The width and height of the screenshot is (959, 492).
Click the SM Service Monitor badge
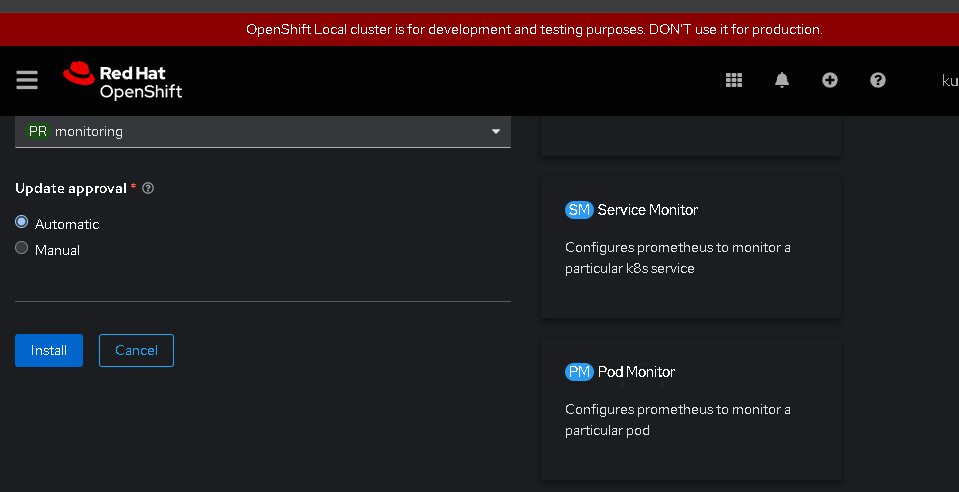coord(579,210)
